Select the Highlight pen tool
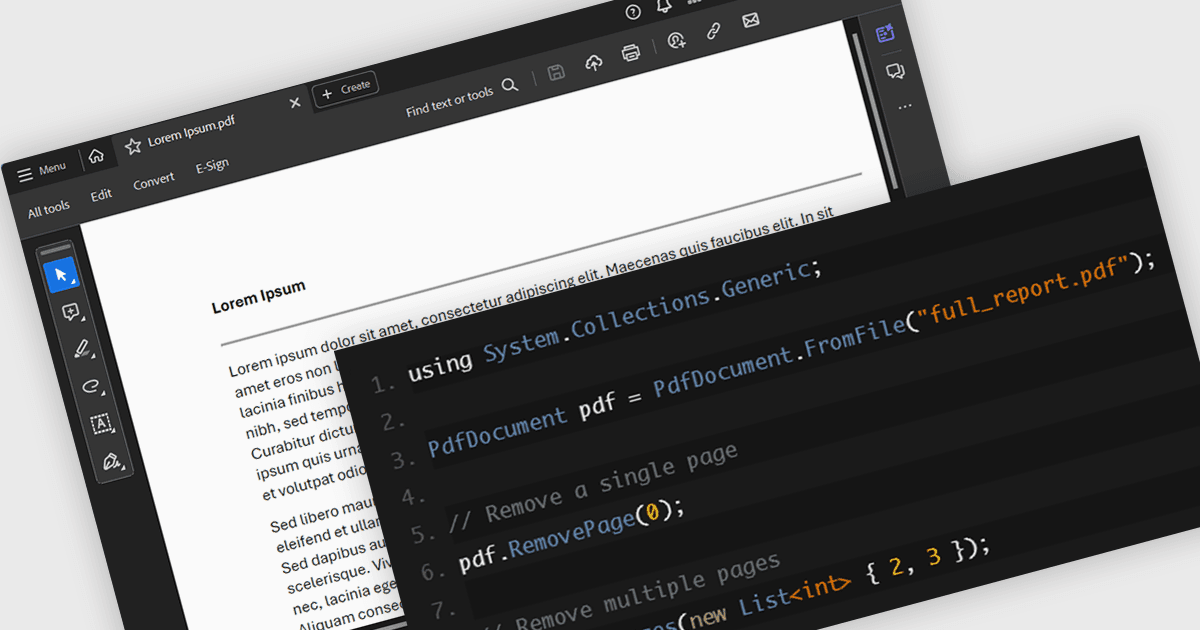This screenshot has width=1200, height=630. pyautogui.click(x=82, y=349)
